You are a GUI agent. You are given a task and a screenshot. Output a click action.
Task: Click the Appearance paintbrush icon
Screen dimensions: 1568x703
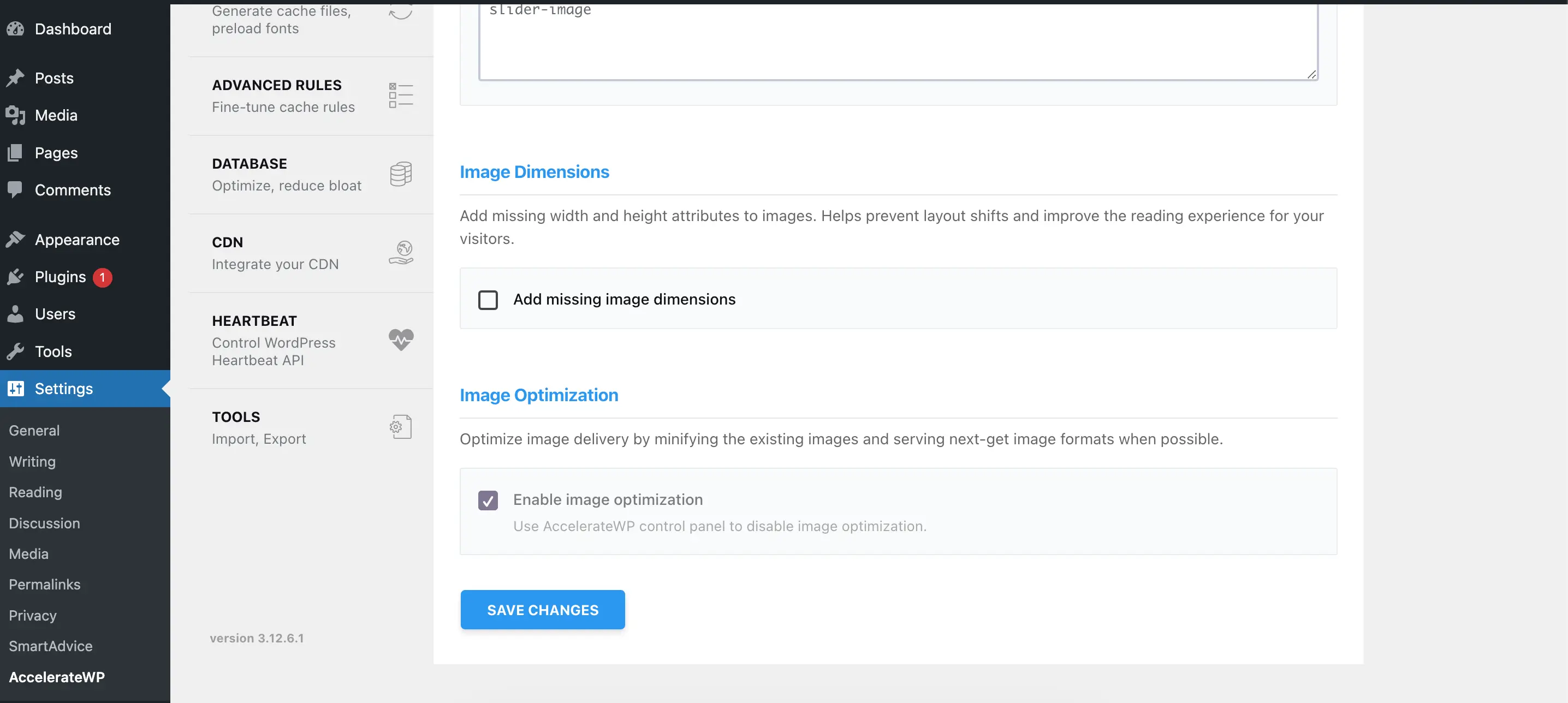[15, 239]
